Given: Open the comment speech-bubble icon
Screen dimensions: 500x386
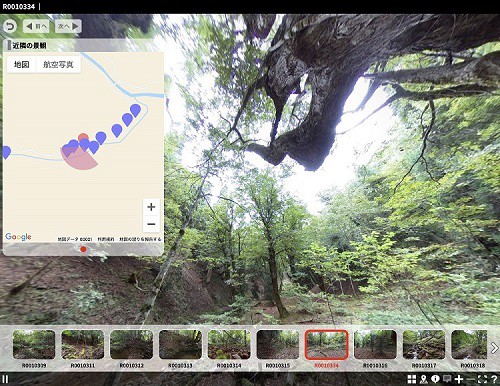Looking at the screenshot, I should pos(447,379).
